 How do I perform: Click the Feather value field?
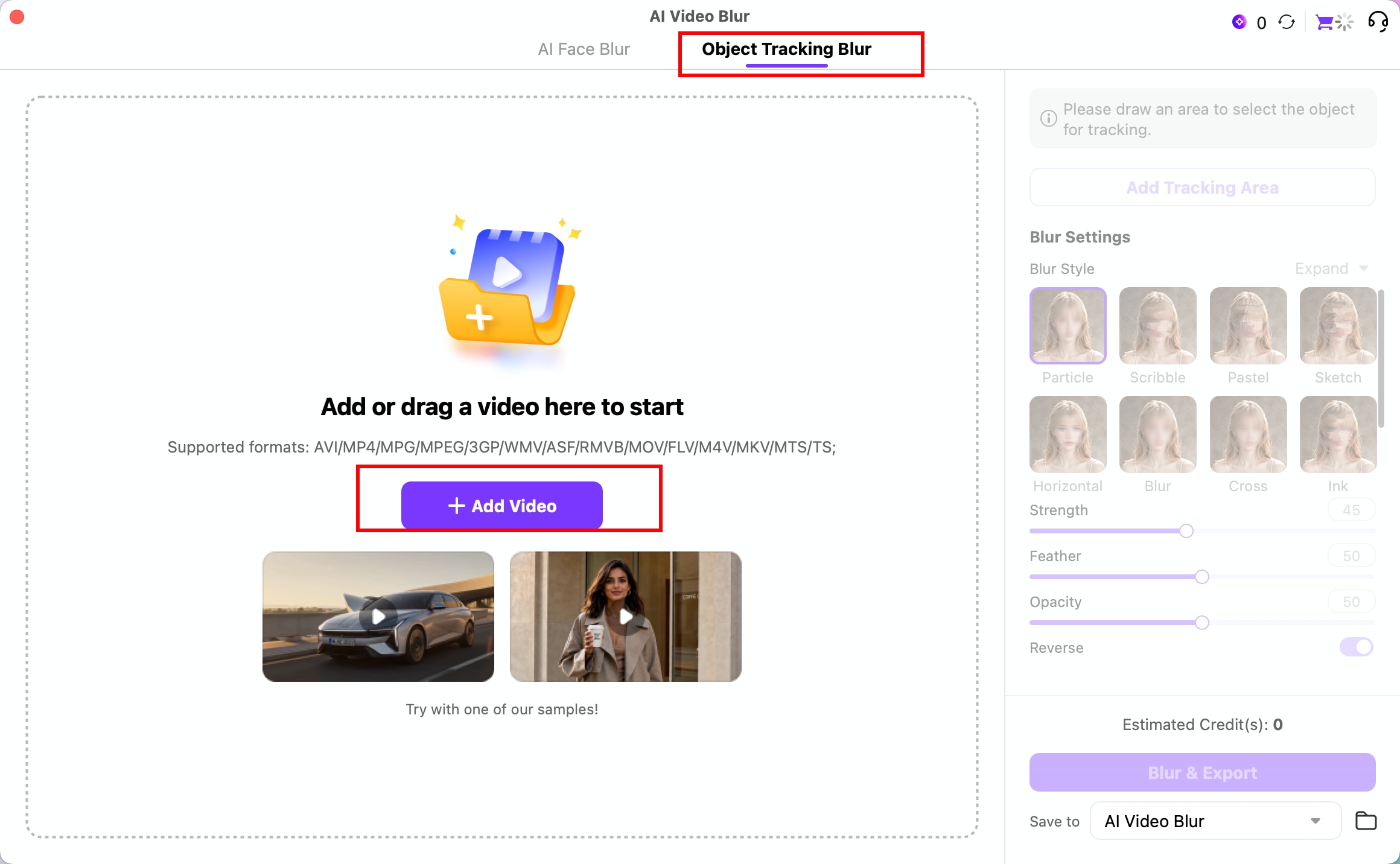point(1351,556)
